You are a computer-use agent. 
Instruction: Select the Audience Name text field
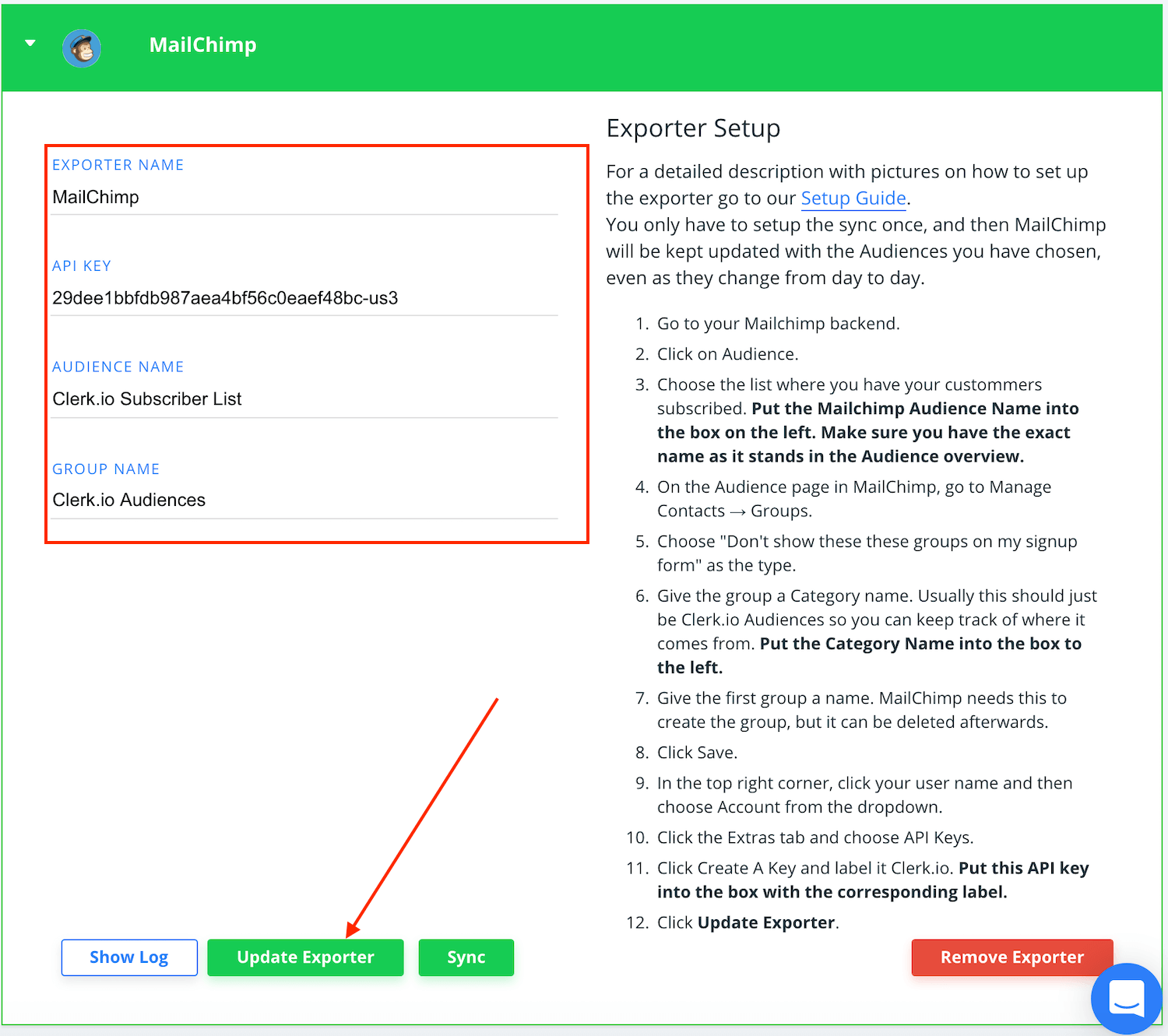coord(304,399)
